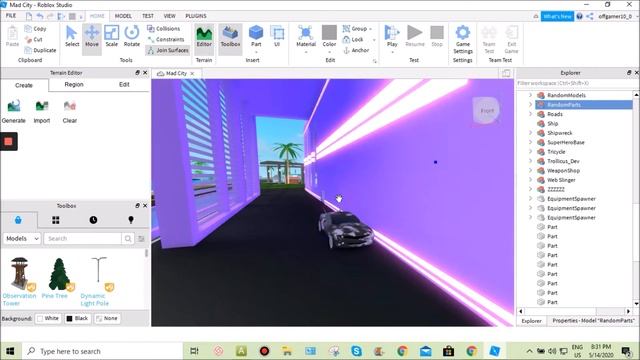Screen dimensions: 640x360
Task: Open Toolbox search filter options
Action: point(141,238)
